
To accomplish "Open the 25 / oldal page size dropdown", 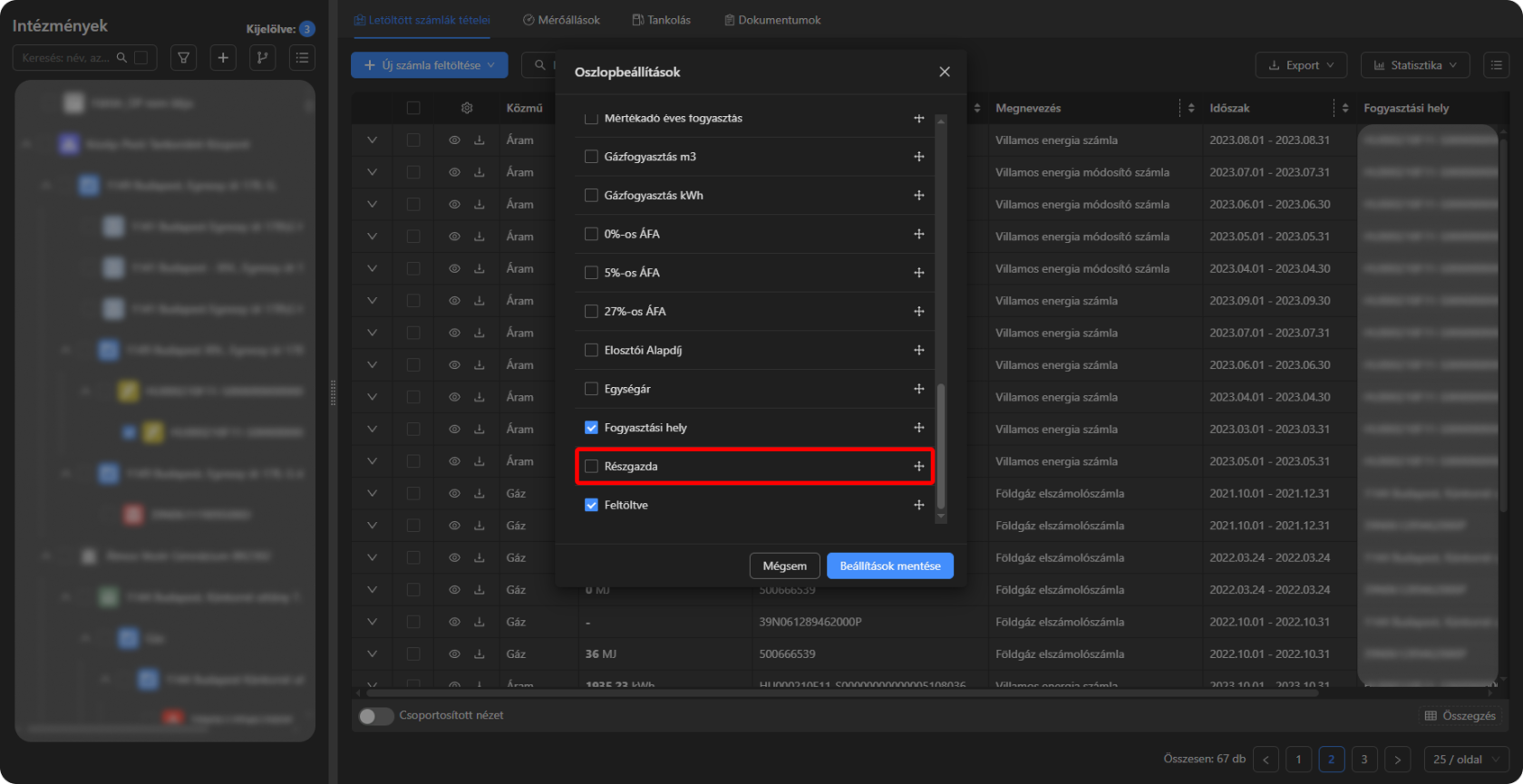I will (1466, 760).
